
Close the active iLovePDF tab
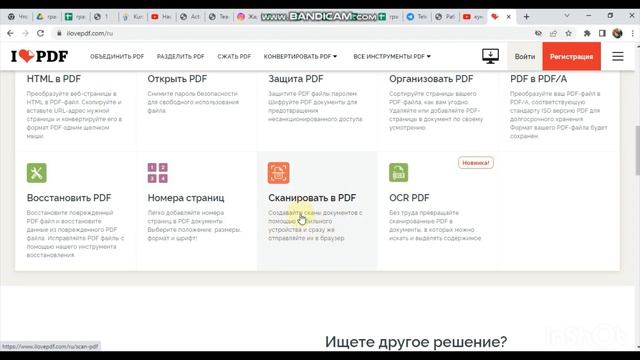pos(509,17)
